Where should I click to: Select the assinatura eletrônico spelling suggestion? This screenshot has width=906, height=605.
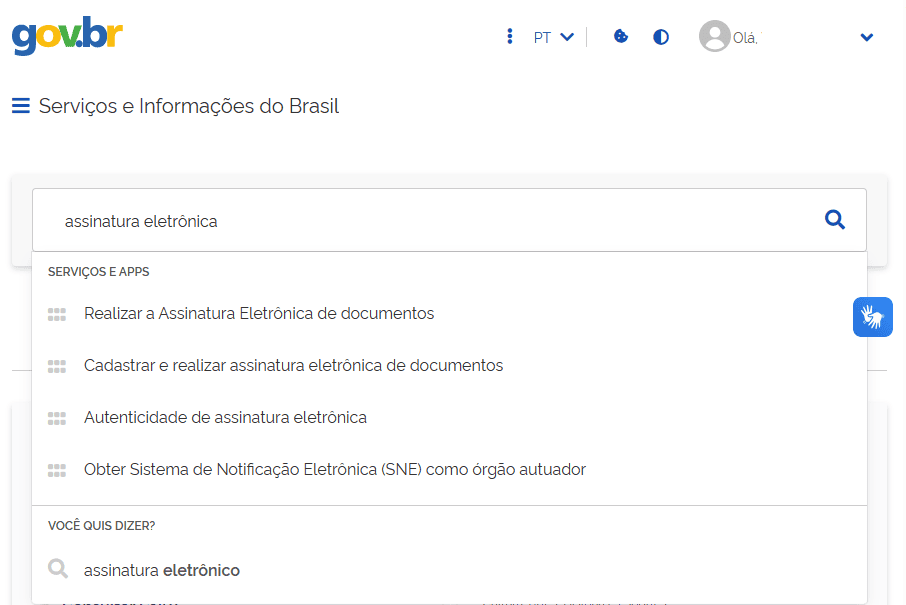[x=160, y=569]
